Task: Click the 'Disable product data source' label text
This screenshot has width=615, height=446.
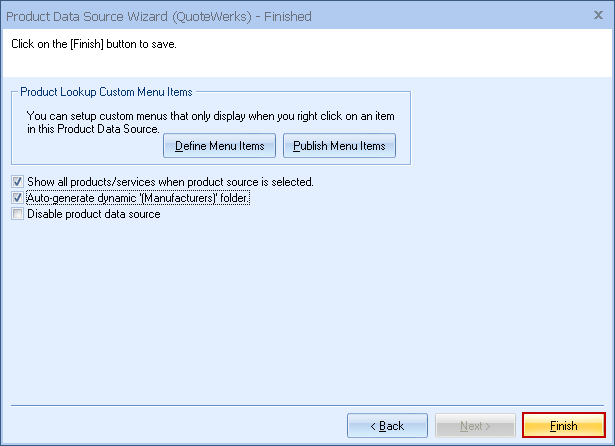Action: 93,214
